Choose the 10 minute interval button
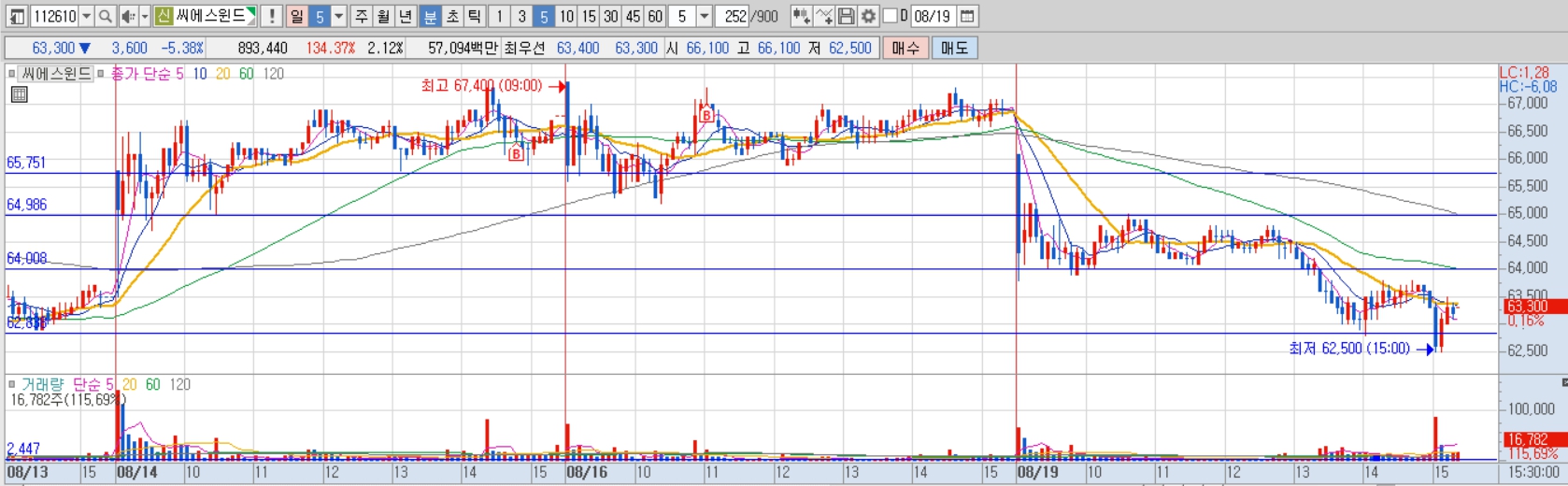The width and height of the screenshot is (1568, 486). (x=567, y=16)
